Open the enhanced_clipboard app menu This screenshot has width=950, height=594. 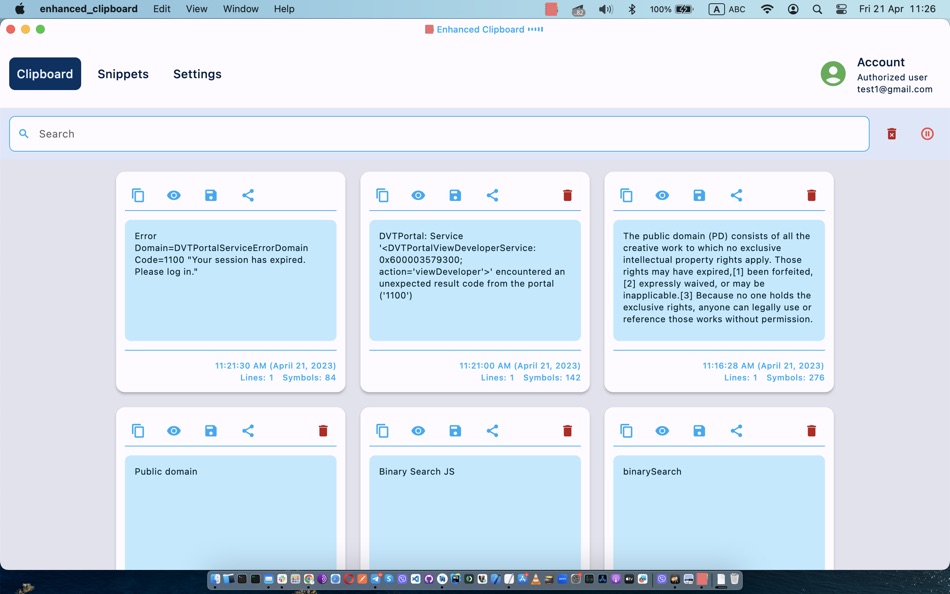point(88,9)
